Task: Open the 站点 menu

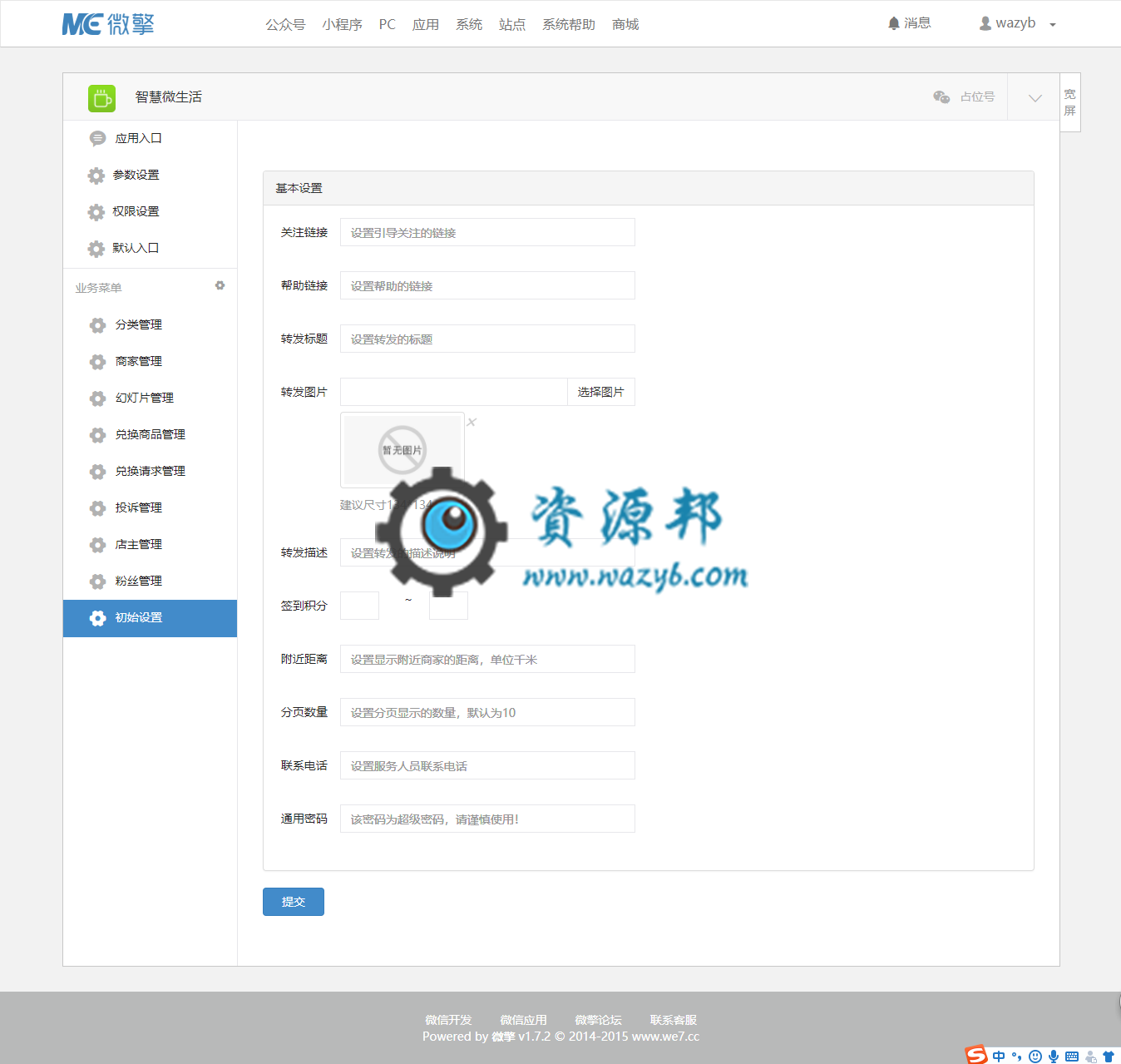Action: 512,25
